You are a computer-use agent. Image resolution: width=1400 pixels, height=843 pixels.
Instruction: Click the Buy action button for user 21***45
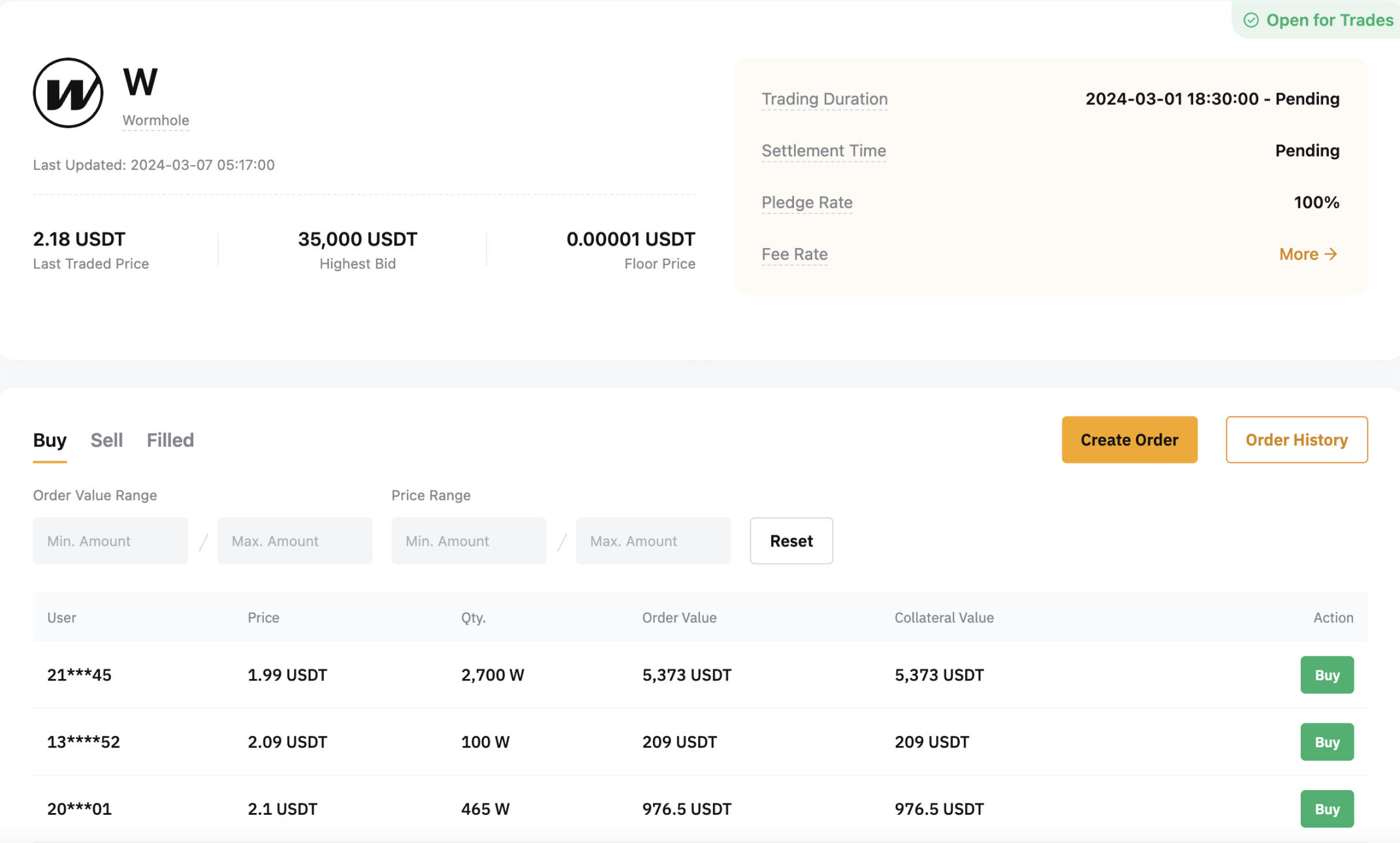(x=1327, y=674)
